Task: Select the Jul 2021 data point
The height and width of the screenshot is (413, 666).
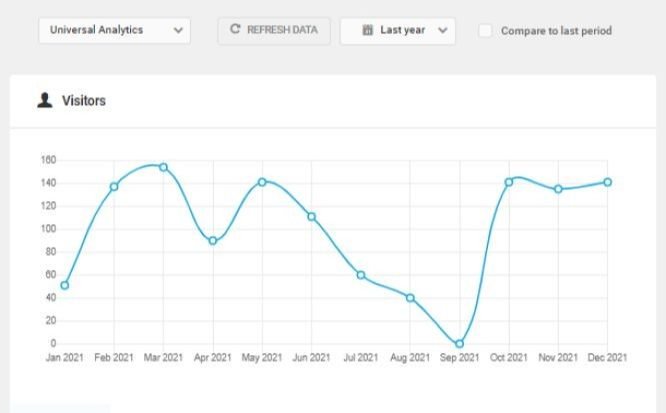Action: click(361, 275)
